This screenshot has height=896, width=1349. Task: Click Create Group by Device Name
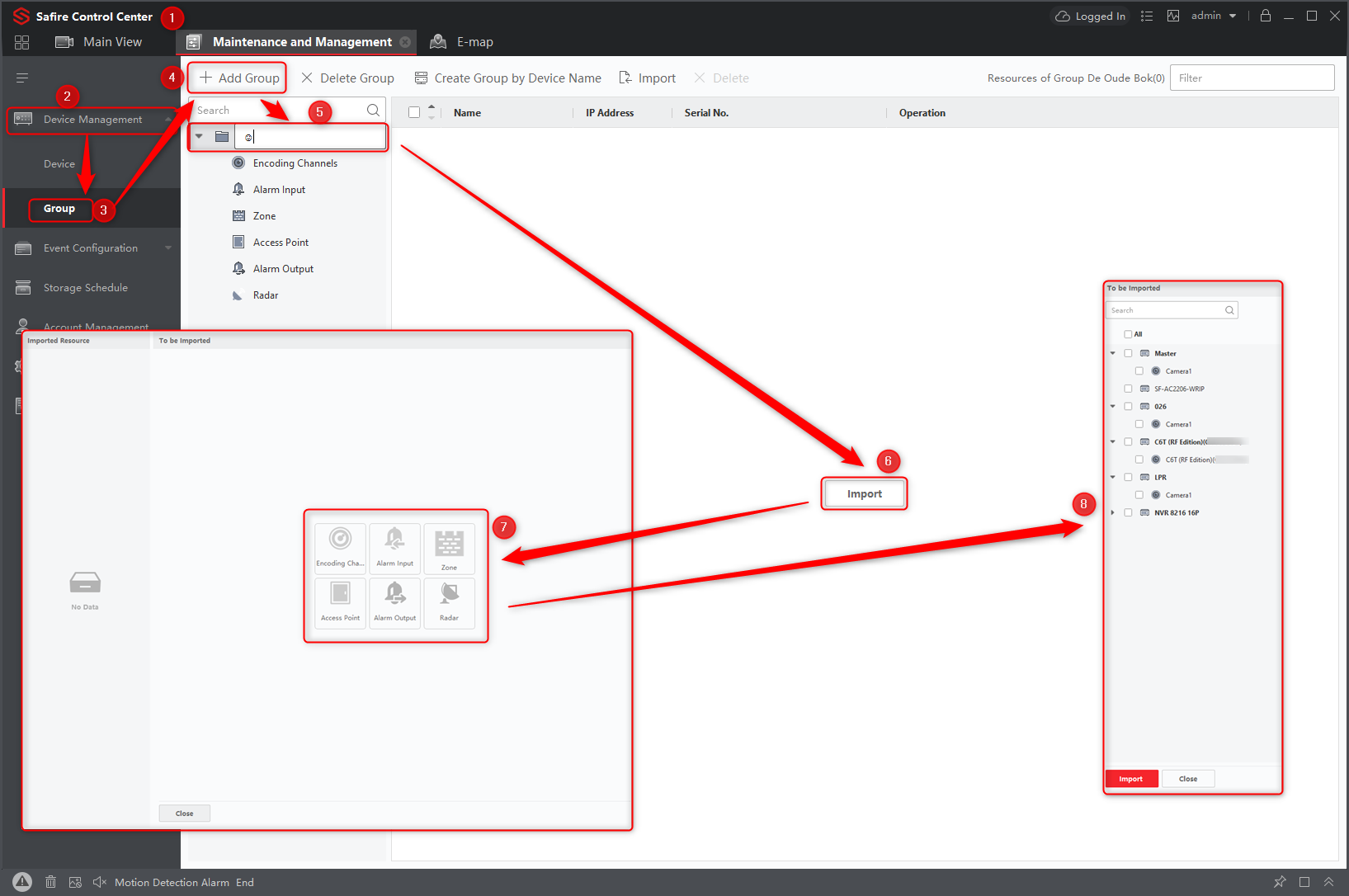point(508,78)
